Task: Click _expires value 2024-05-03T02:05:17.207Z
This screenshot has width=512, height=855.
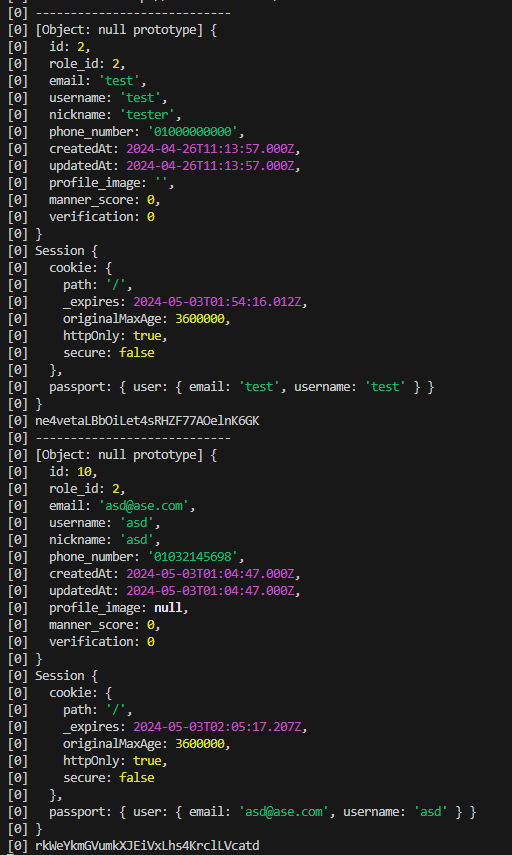Action: pos(218,727)
